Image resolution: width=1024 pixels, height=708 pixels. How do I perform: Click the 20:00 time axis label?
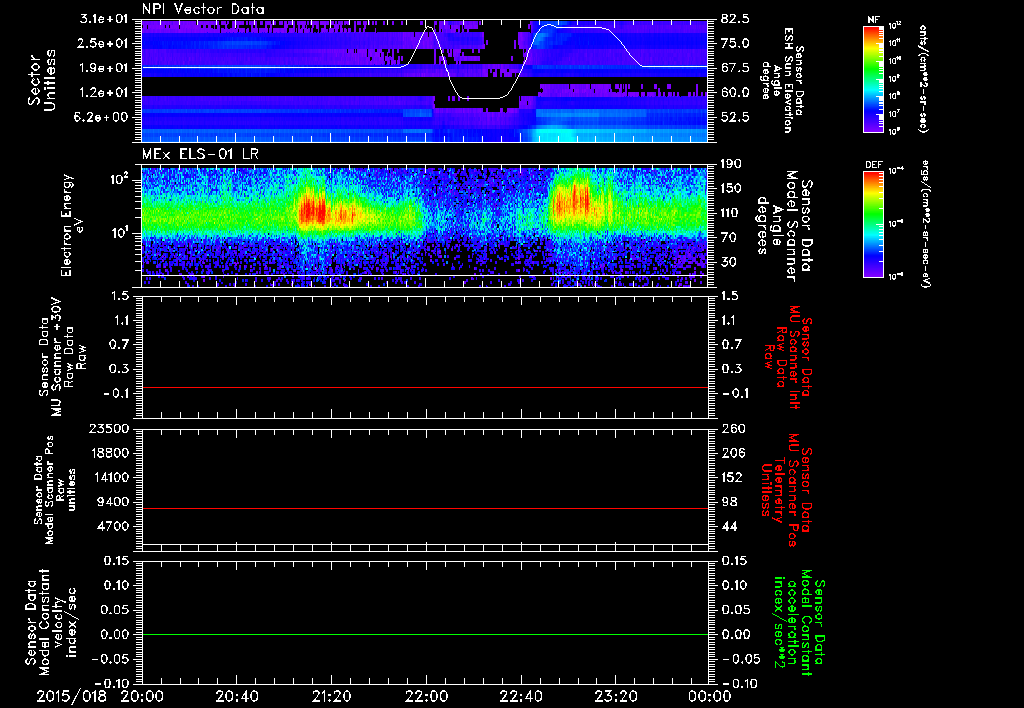click(142, 696)
